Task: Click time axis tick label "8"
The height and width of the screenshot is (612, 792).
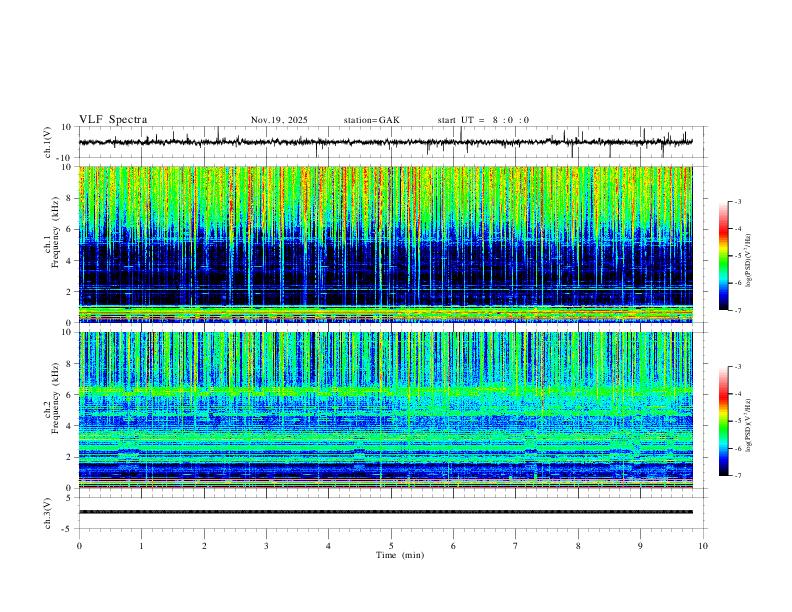Action: [x=578, y=546]
